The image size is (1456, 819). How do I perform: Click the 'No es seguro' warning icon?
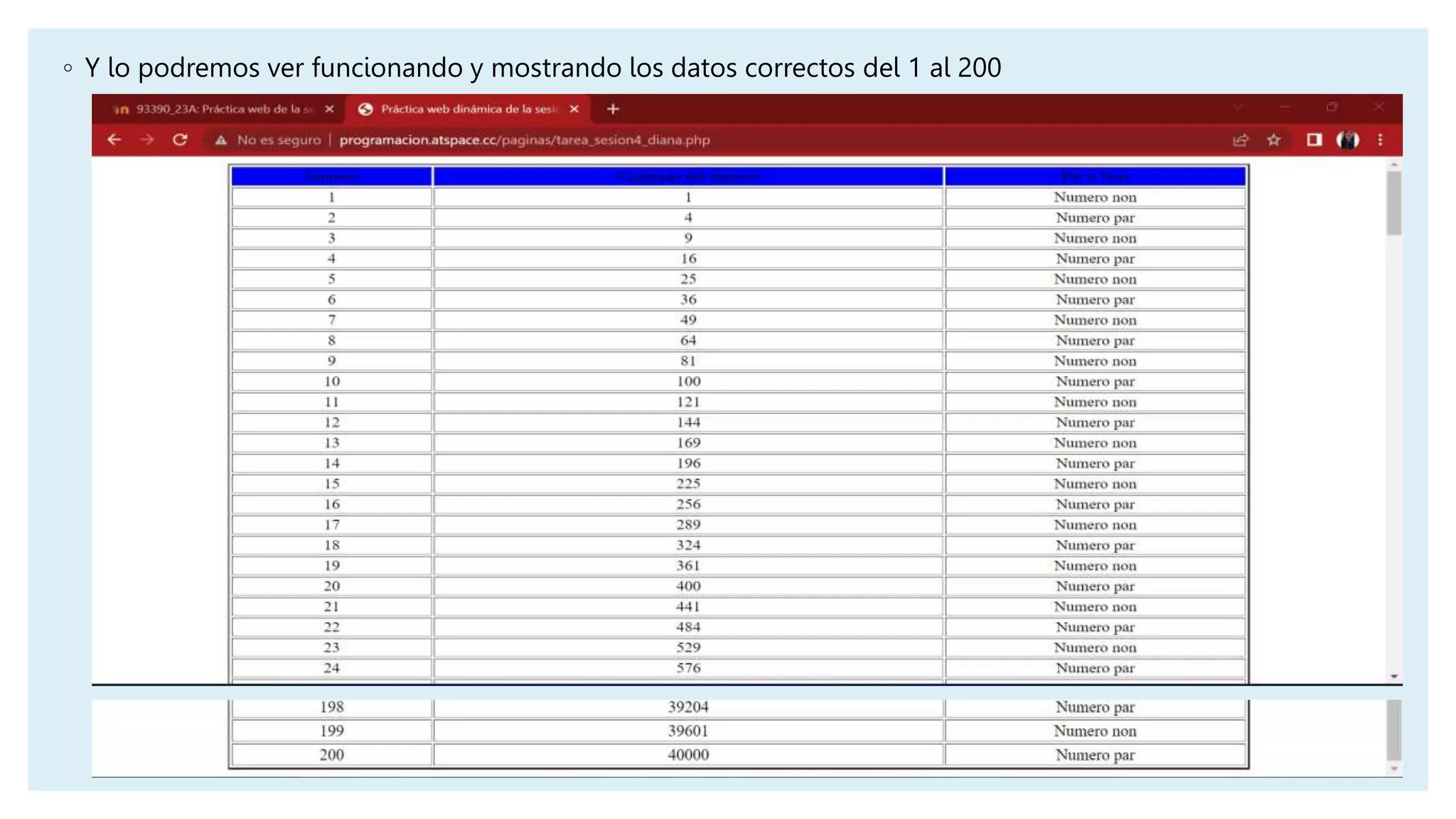click(221, 140)
